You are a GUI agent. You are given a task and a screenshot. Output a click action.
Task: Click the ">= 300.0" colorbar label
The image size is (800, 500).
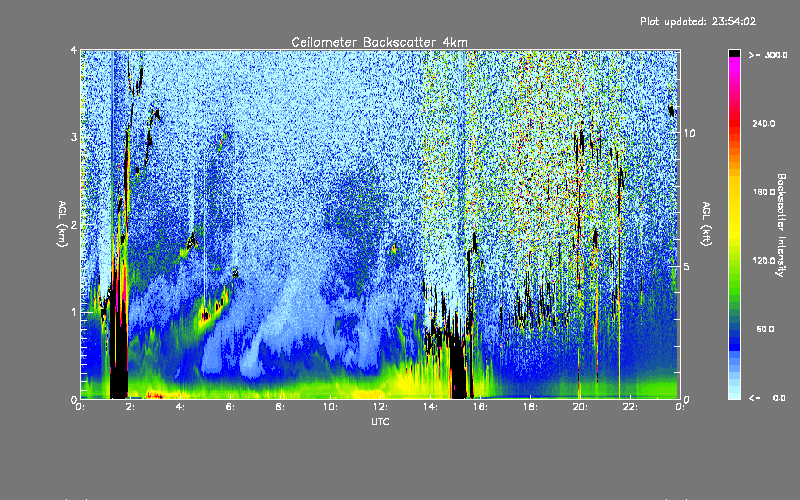tap(768, 55)
